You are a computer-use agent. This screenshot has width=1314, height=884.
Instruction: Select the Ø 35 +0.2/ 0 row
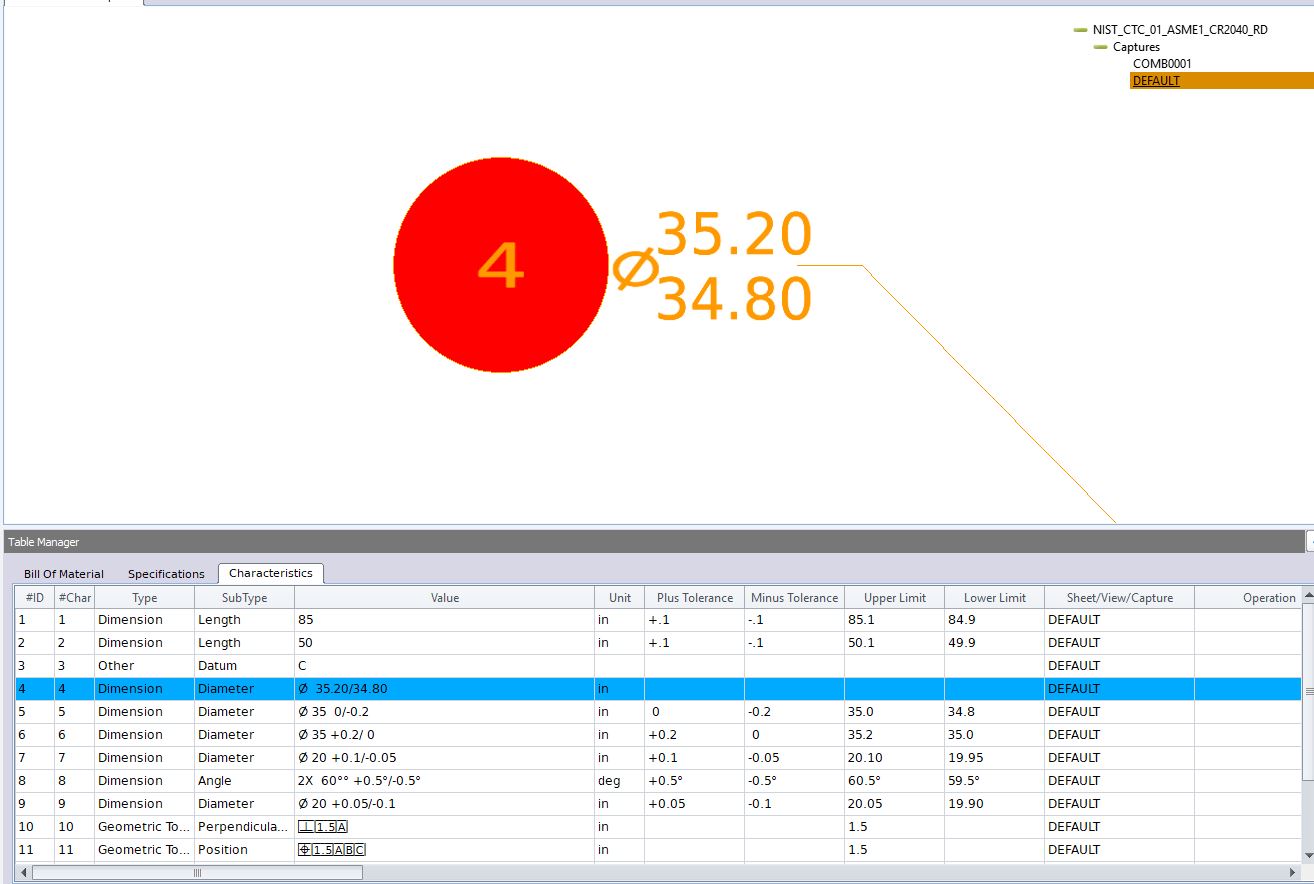coord(658,735)
